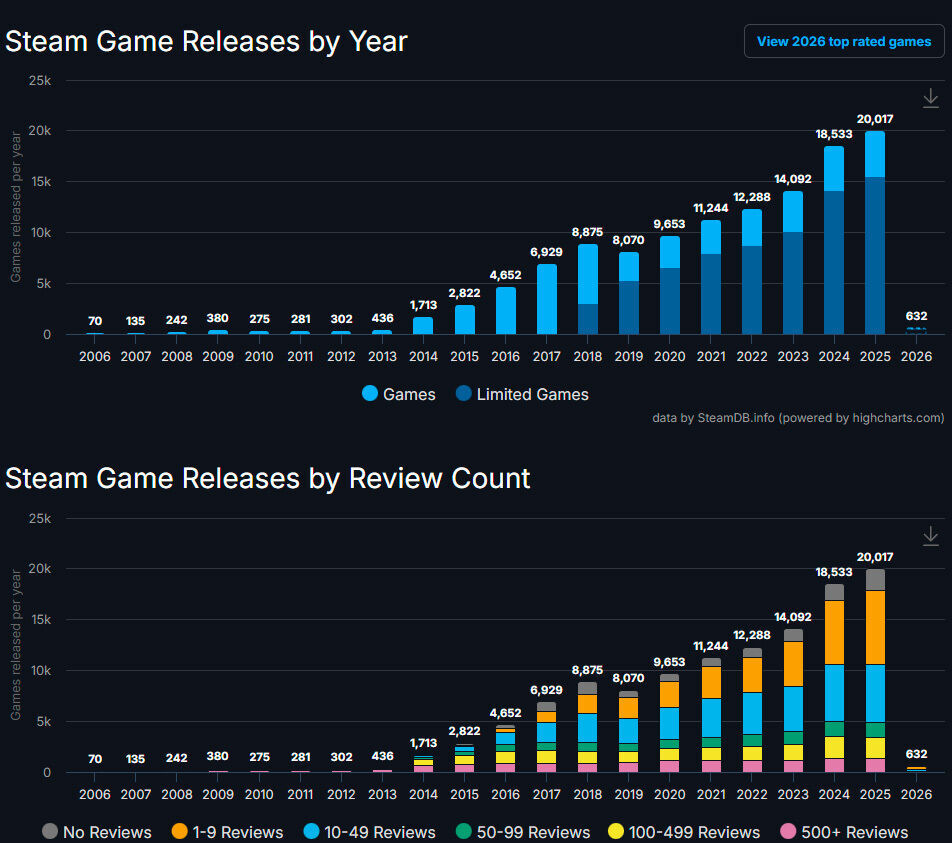Click the 20,017 label in review chart
Viewport: 952px width, 843px height.
pyautogui.click(x=874, y=557)
